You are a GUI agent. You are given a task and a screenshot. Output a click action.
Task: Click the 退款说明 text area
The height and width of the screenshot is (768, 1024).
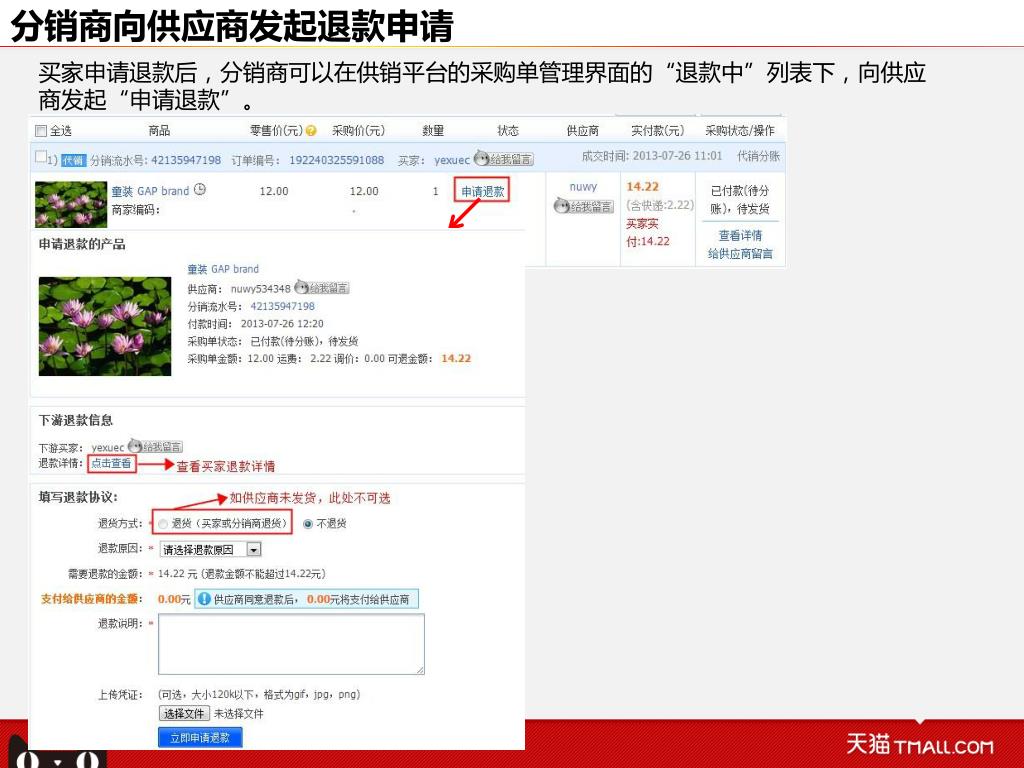(x=291, y=644)
